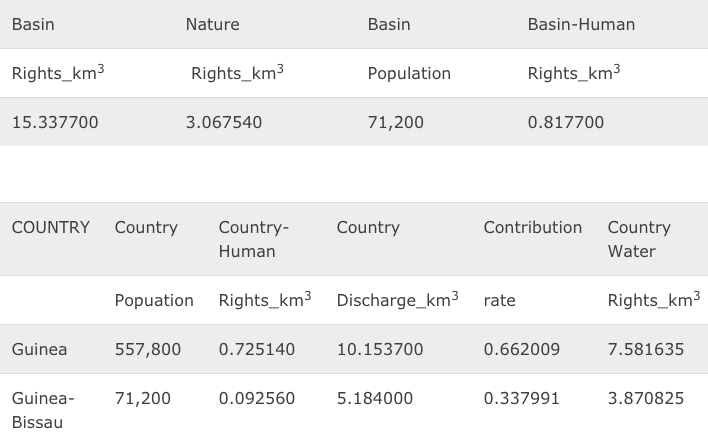Select Guinea-Bissau's water rights value 3.870825
708x435 pixels.
point(646,398)
